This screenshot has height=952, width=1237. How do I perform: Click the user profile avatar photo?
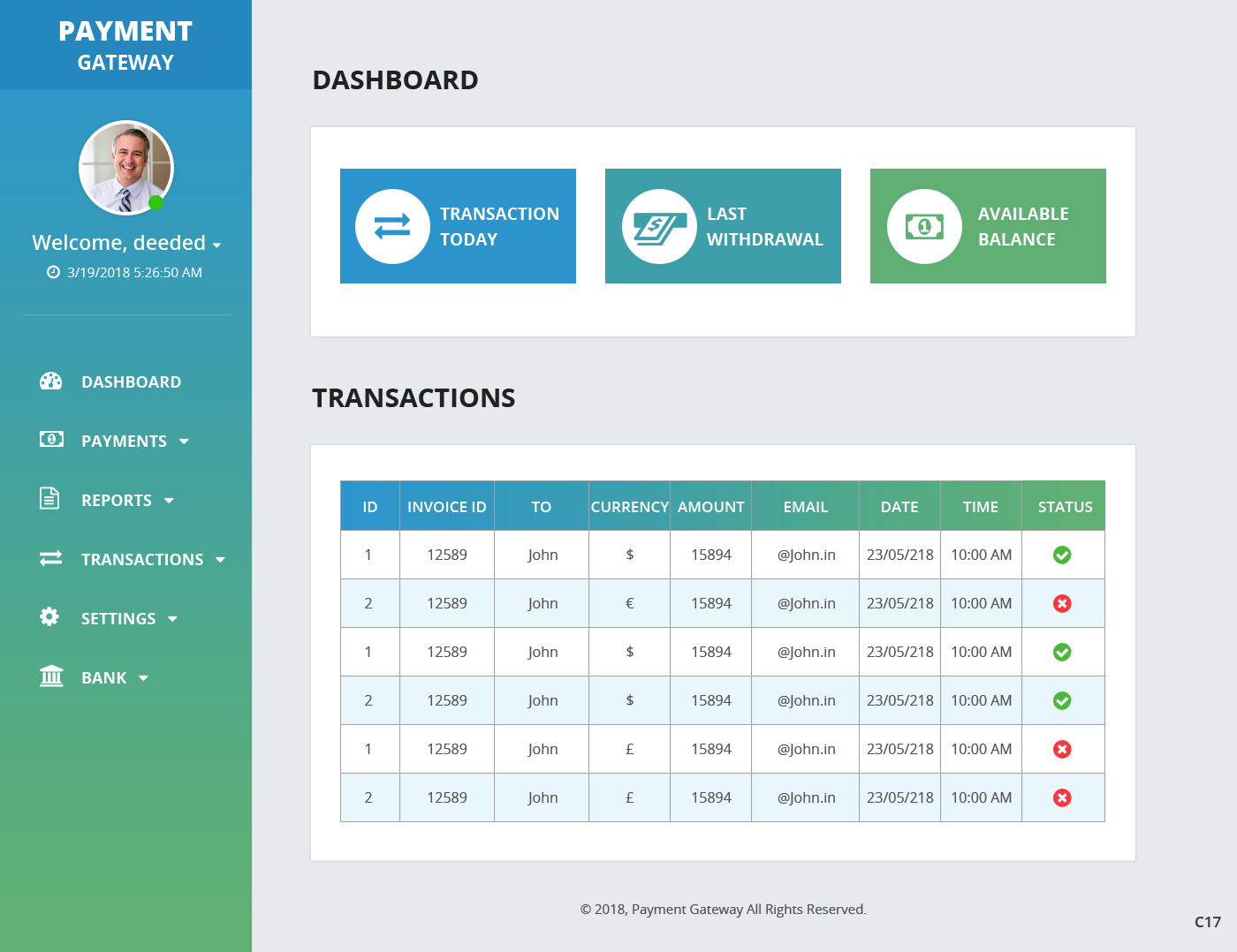pyautogui.click(x=125, y=168)
